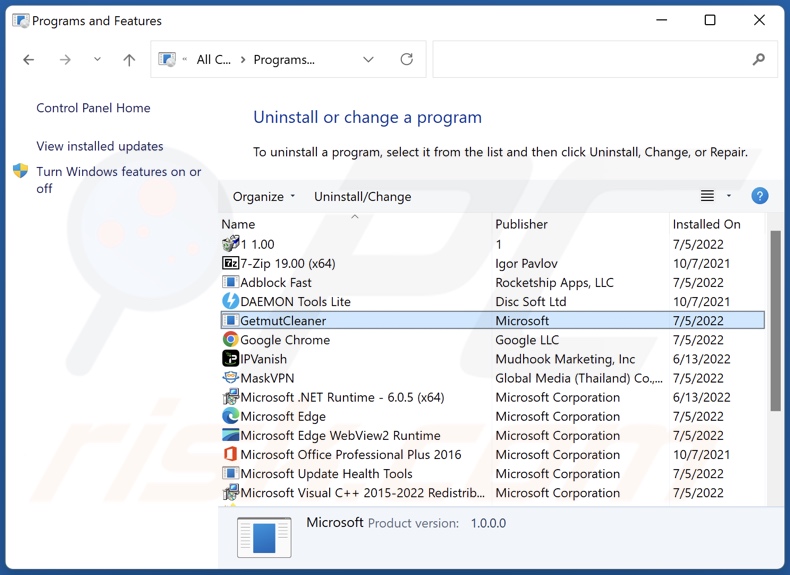Click the Microsoft Edge icon in list
Image resolution: width=790 pixels, height=575 pixels.
(x=230, y=416)
